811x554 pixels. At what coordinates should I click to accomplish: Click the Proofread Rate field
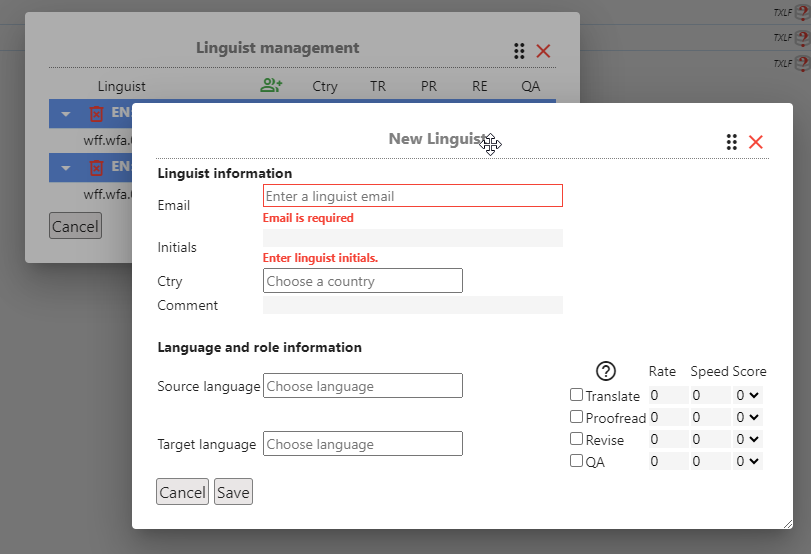point(668,417)
